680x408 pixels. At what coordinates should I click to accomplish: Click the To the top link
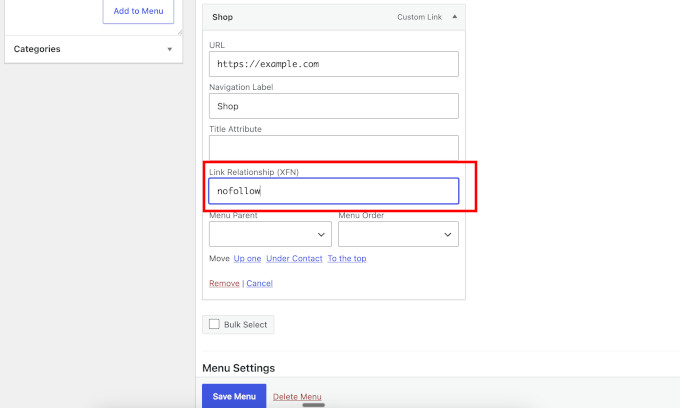[347, 258]
